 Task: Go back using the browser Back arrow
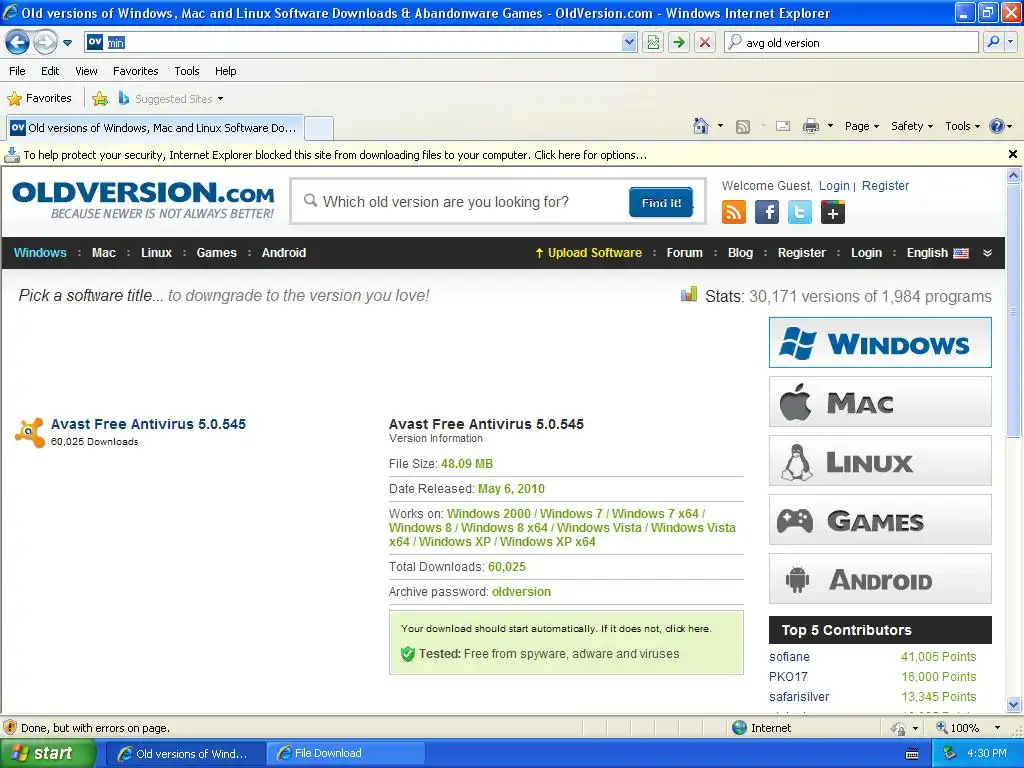tap(17, 42)
